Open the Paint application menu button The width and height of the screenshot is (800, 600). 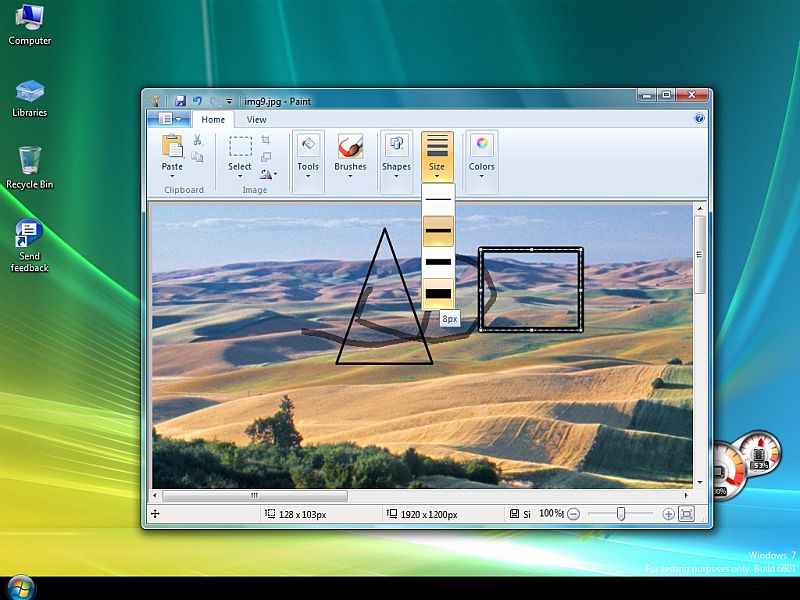pyautogui.click(x=167, y=119)
